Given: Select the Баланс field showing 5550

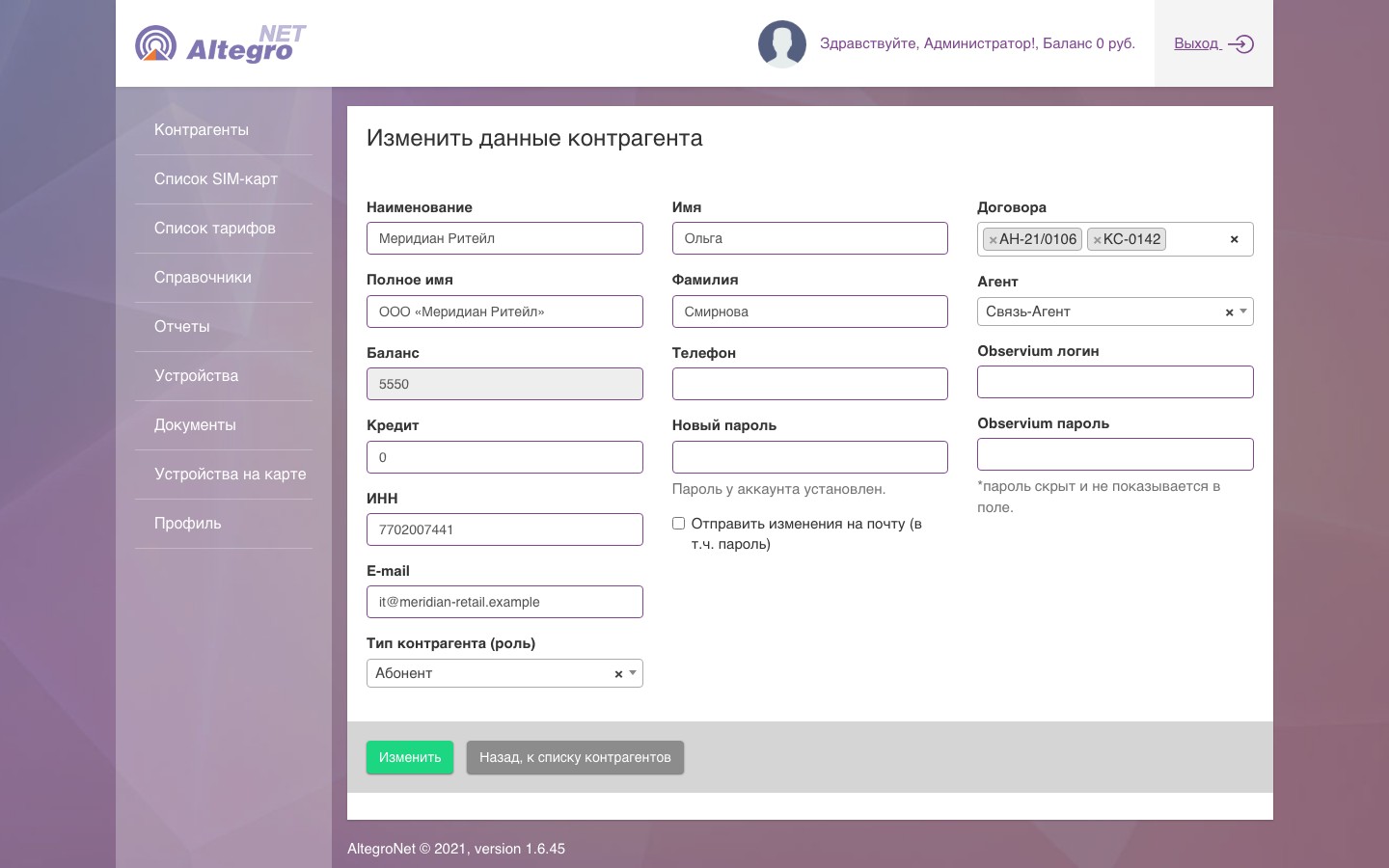Looking at the screenshot, I should 504,384.
